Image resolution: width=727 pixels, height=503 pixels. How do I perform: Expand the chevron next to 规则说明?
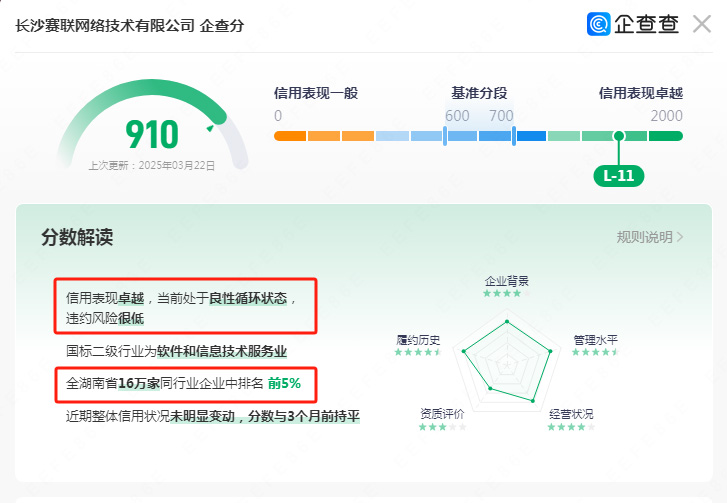(681, 237)
